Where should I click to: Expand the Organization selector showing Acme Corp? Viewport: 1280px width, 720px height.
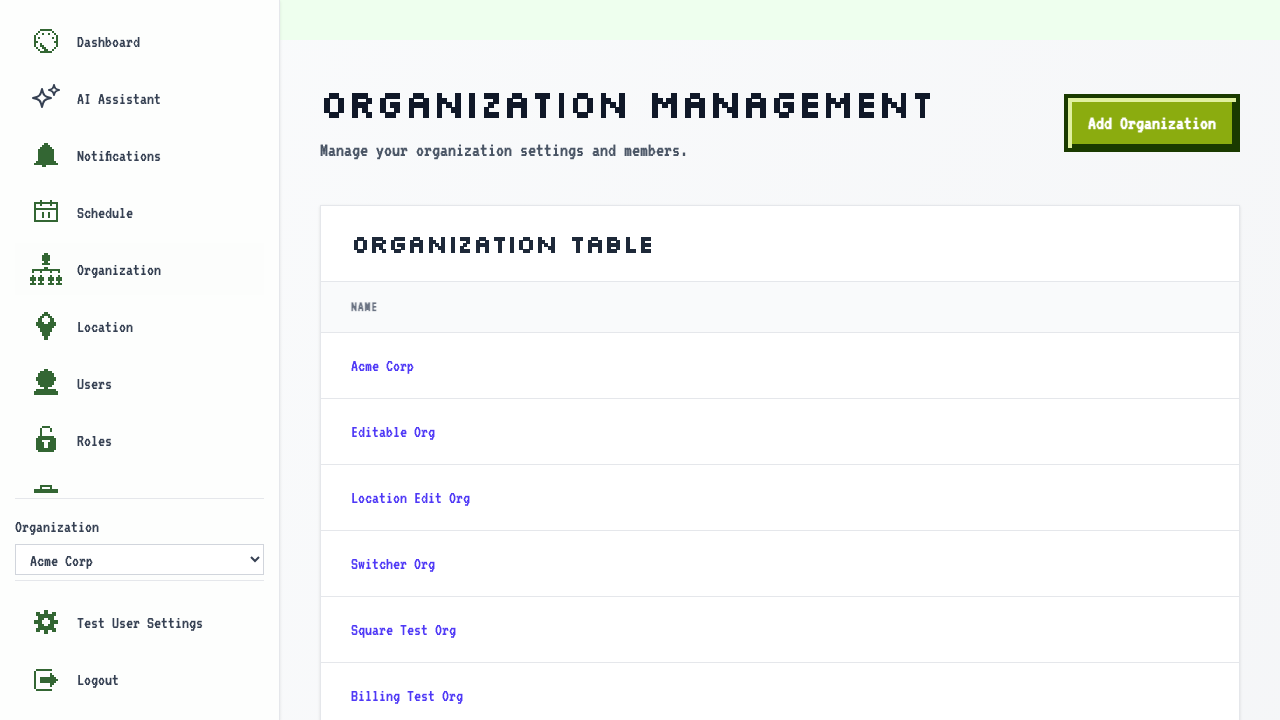pos(139,560)
